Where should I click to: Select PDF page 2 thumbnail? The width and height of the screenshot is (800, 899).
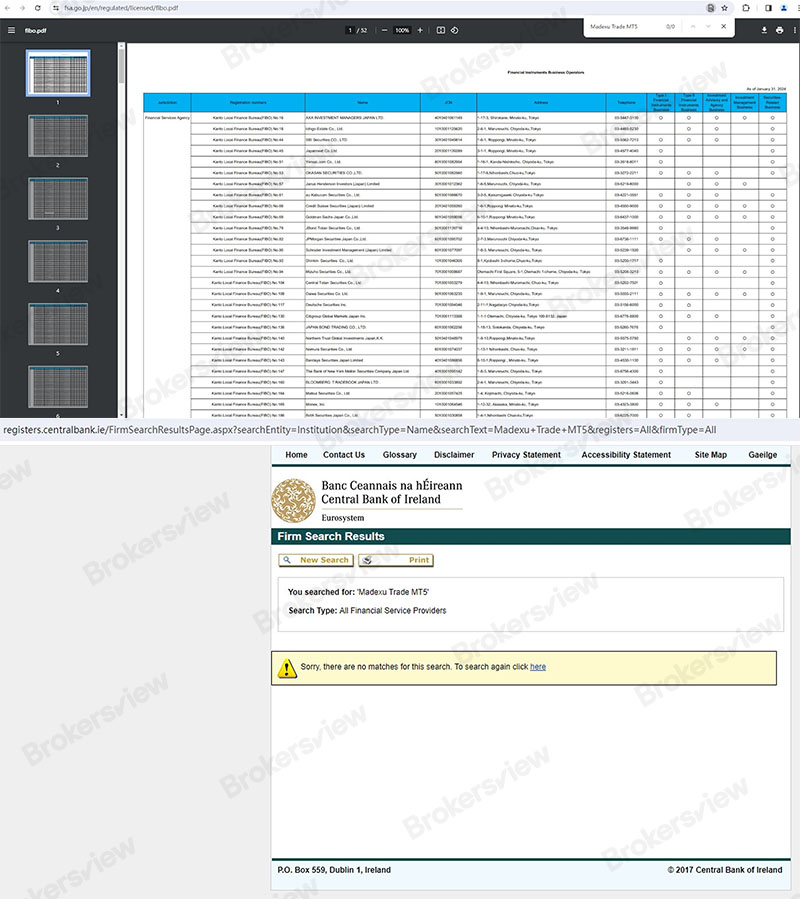(58, 136)
